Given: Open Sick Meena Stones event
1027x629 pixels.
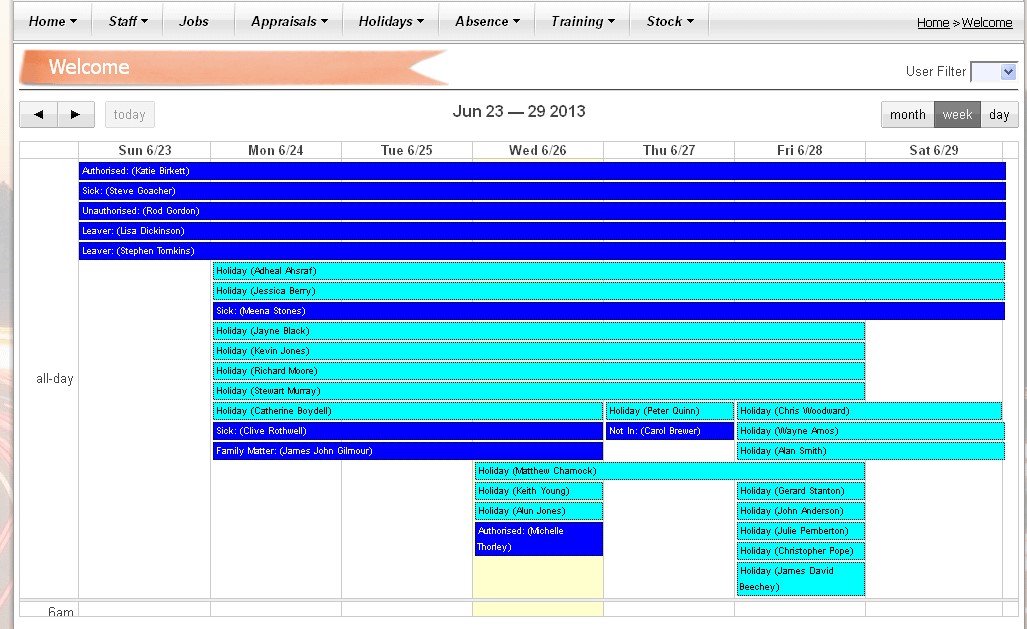Looking at the screenshot, I should click(x=609, y=311).
